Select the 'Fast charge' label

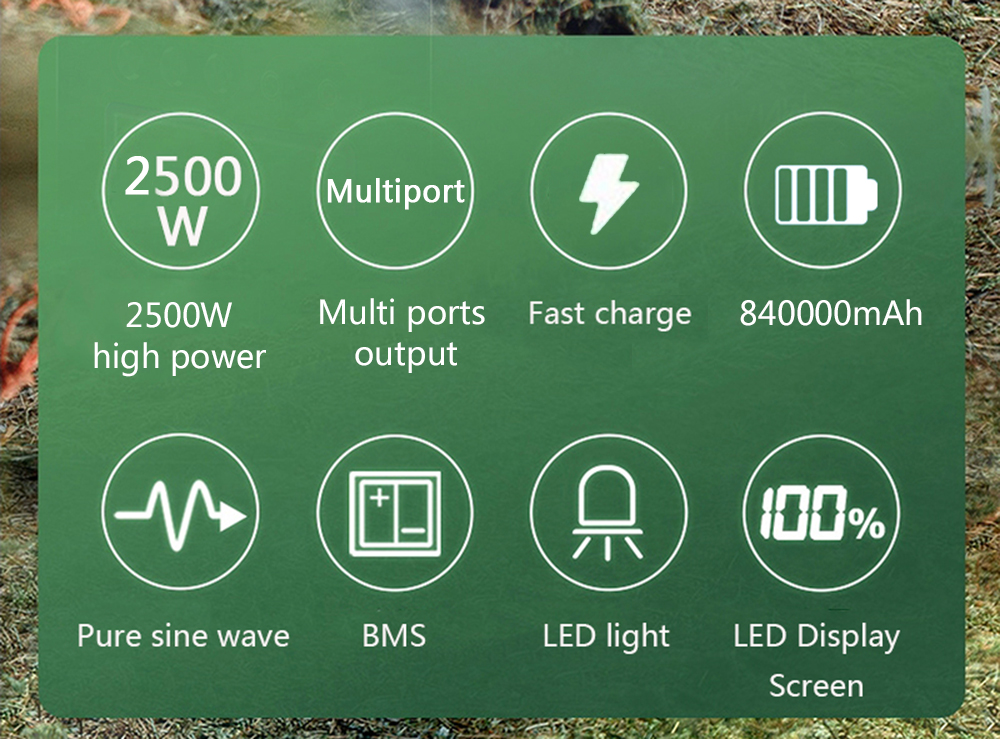(x=610, y=314)
